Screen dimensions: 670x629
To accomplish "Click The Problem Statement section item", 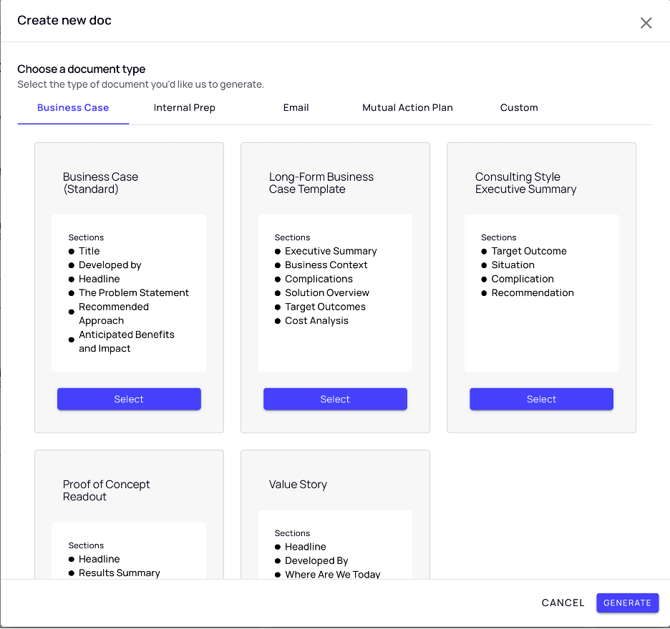I will coord(134,293).
